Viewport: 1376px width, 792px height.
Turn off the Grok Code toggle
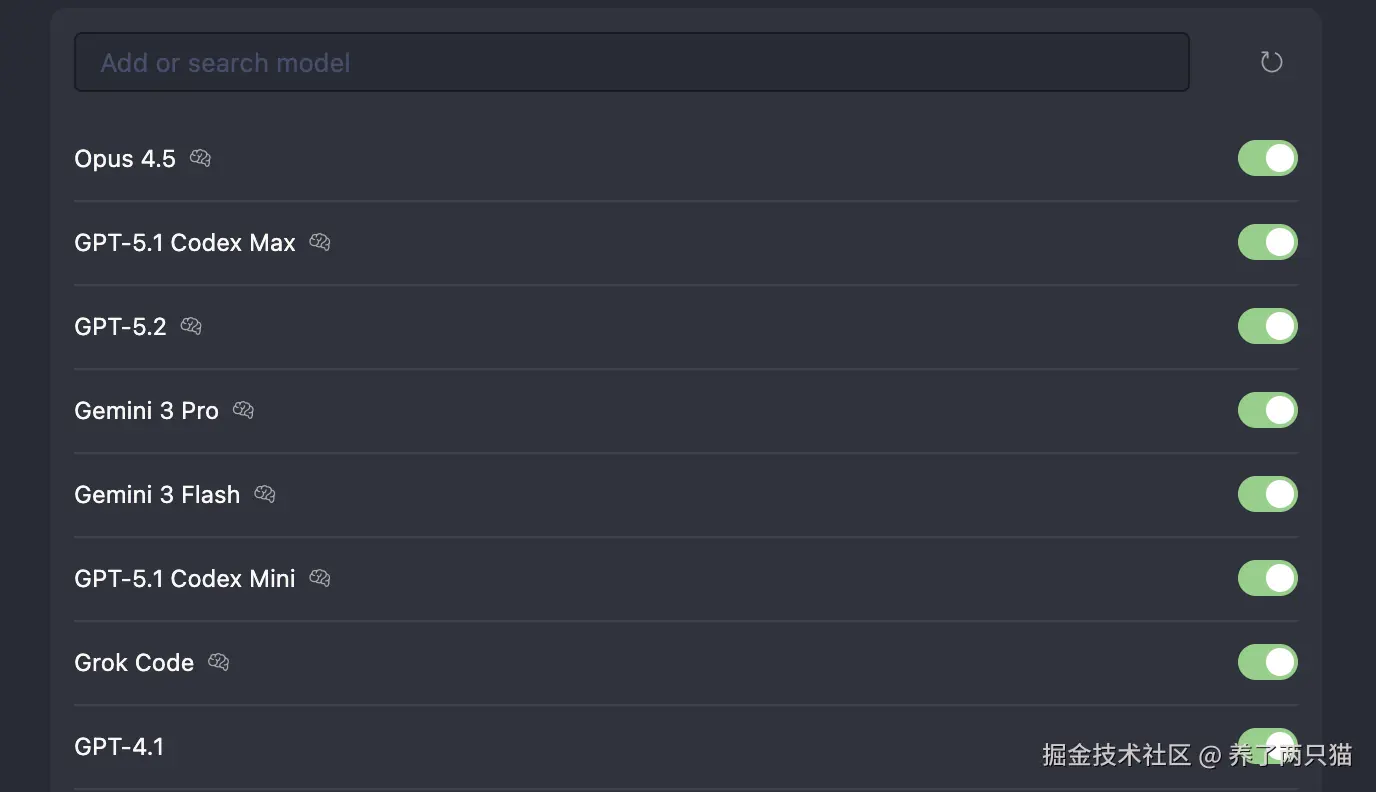pyautogui.click(x=1267, y=662)
